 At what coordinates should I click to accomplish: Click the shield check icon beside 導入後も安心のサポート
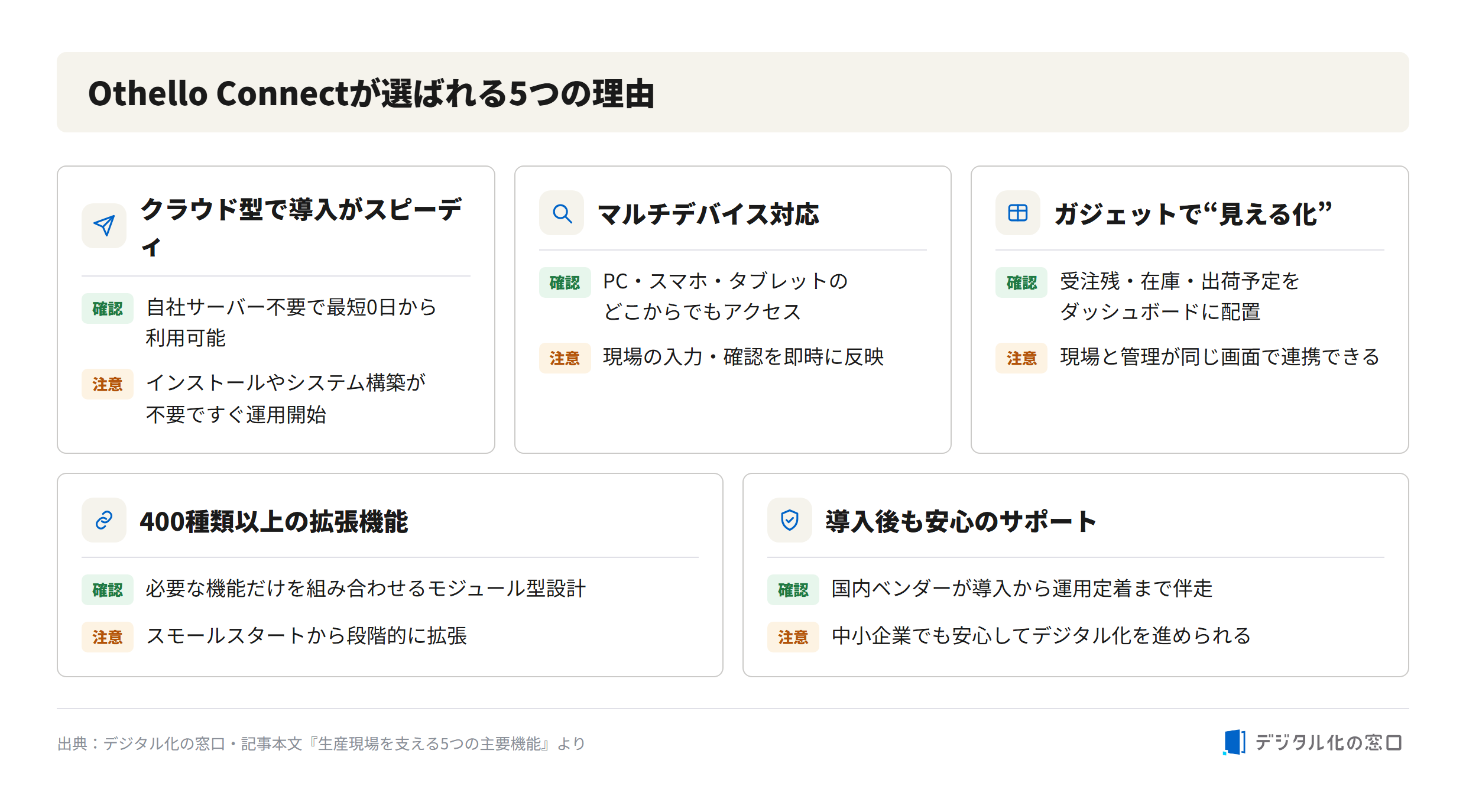tap(790, 520)
